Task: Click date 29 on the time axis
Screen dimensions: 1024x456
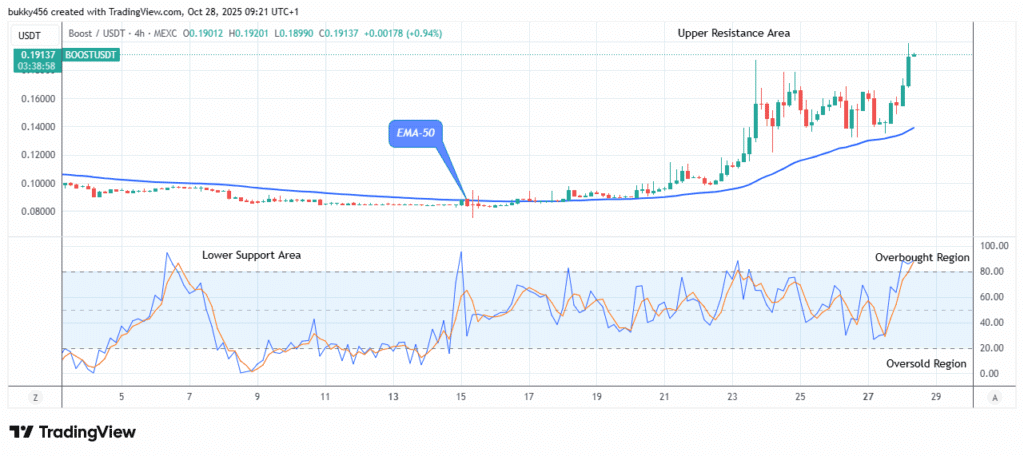Action: point(936,397)
